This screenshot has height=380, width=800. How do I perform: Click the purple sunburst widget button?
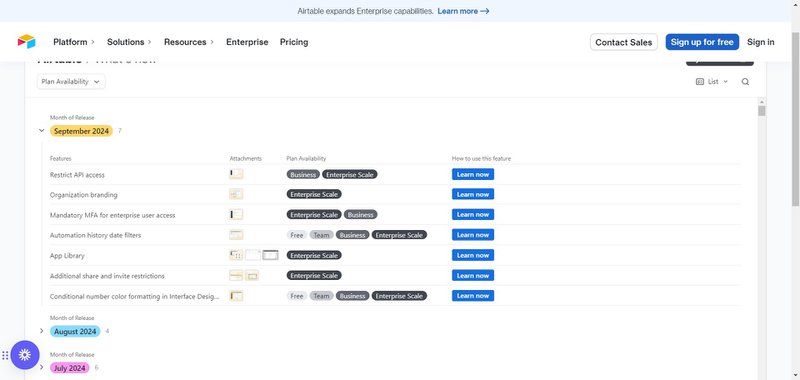25,355
